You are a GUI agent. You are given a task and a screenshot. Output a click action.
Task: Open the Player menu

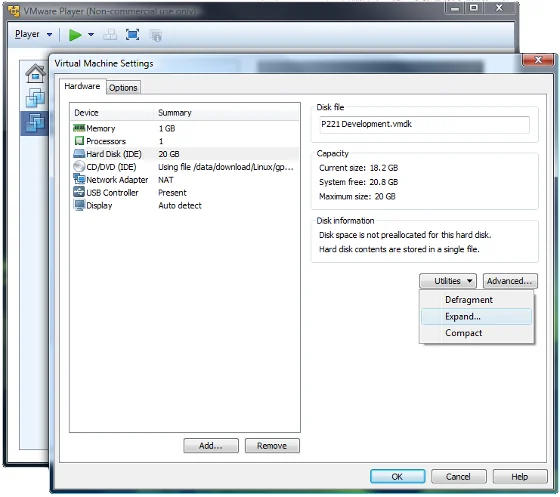[34, 34]
